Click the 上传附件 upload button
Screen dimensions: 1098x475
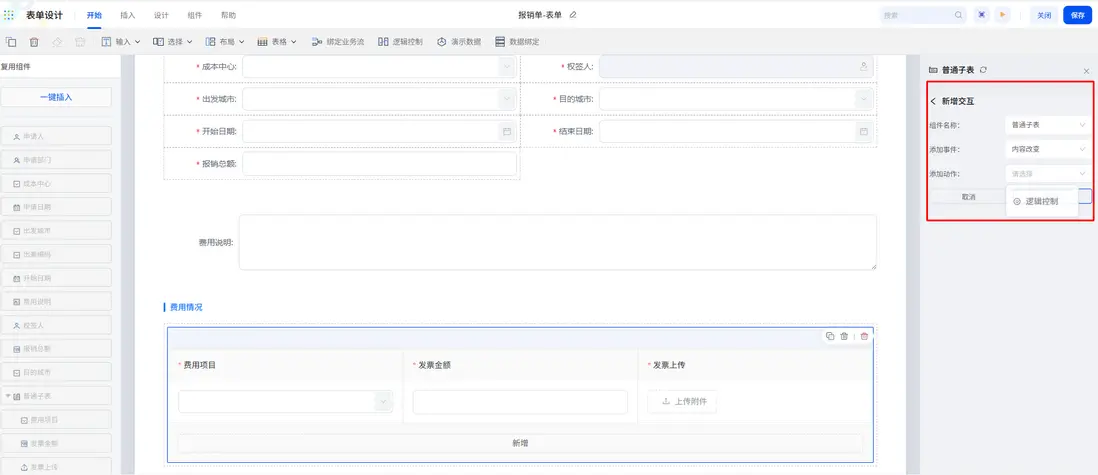[681, 402]
